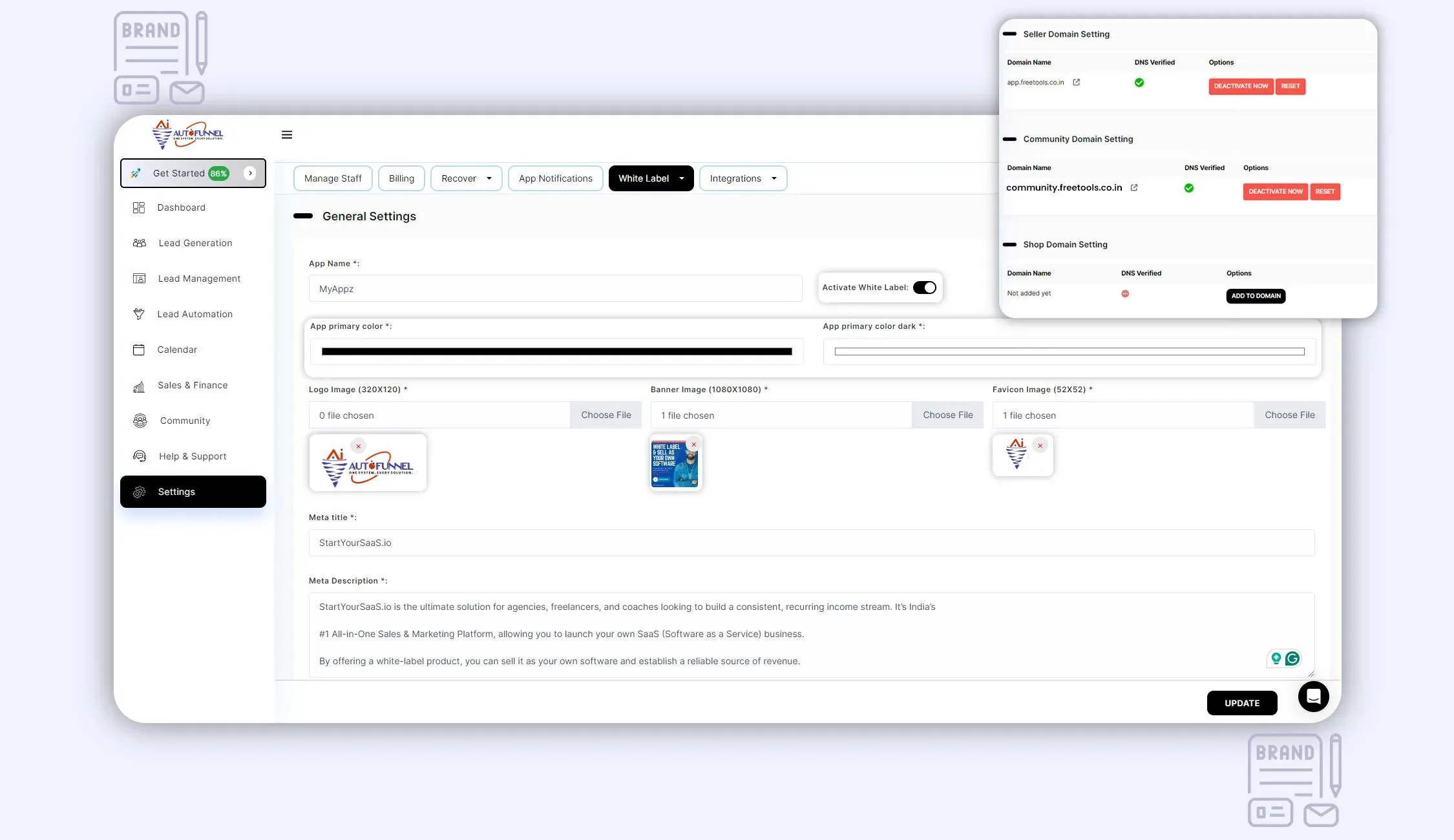Click the Meta Description text area

[812, 635]
